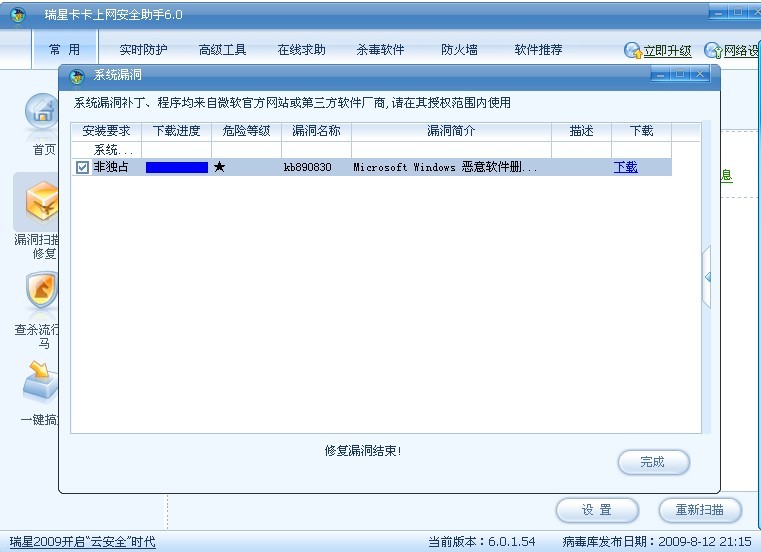Click the 一键搞定 download tray icon
Viewport: 761px width, 552px height.
tap(42, 380)
